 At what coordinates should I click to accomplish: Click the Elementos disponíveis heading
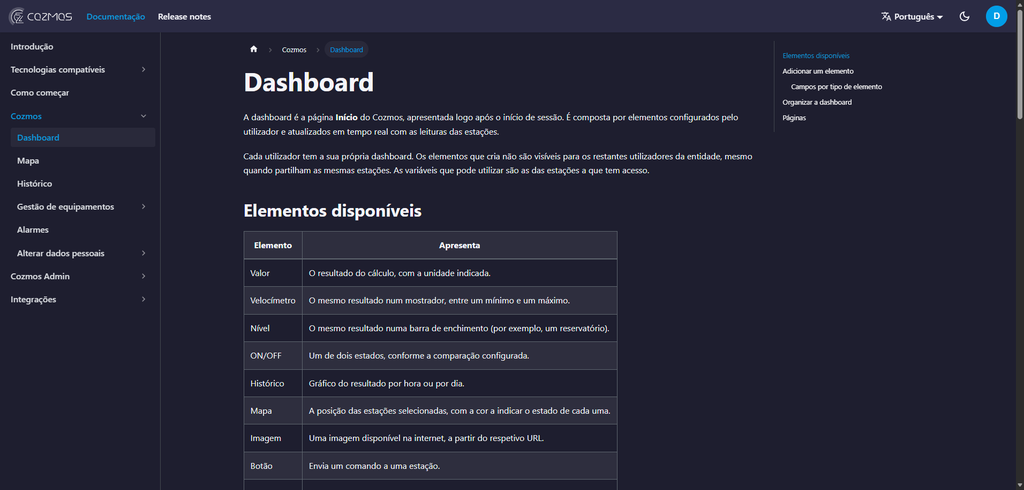point(332,211)
